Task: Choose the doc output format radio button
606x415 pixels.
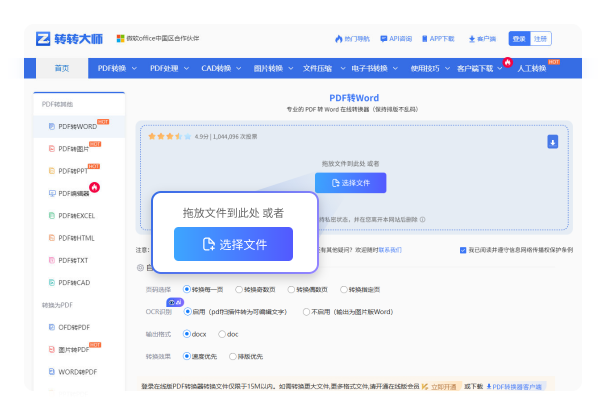Action: pyautogui.click(x=222, y=333)
